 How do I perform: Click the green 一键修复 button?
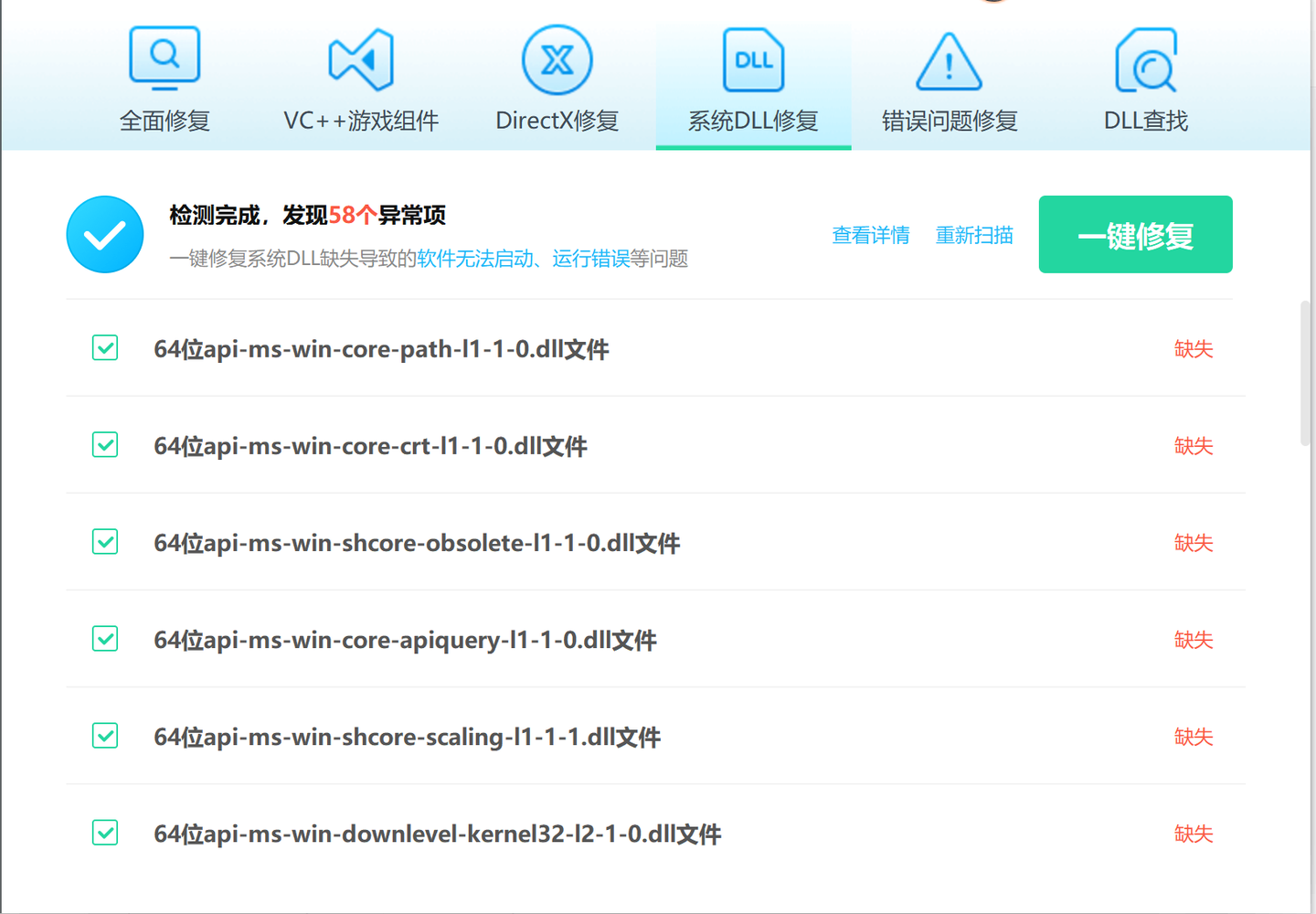tap(1135, 235)
